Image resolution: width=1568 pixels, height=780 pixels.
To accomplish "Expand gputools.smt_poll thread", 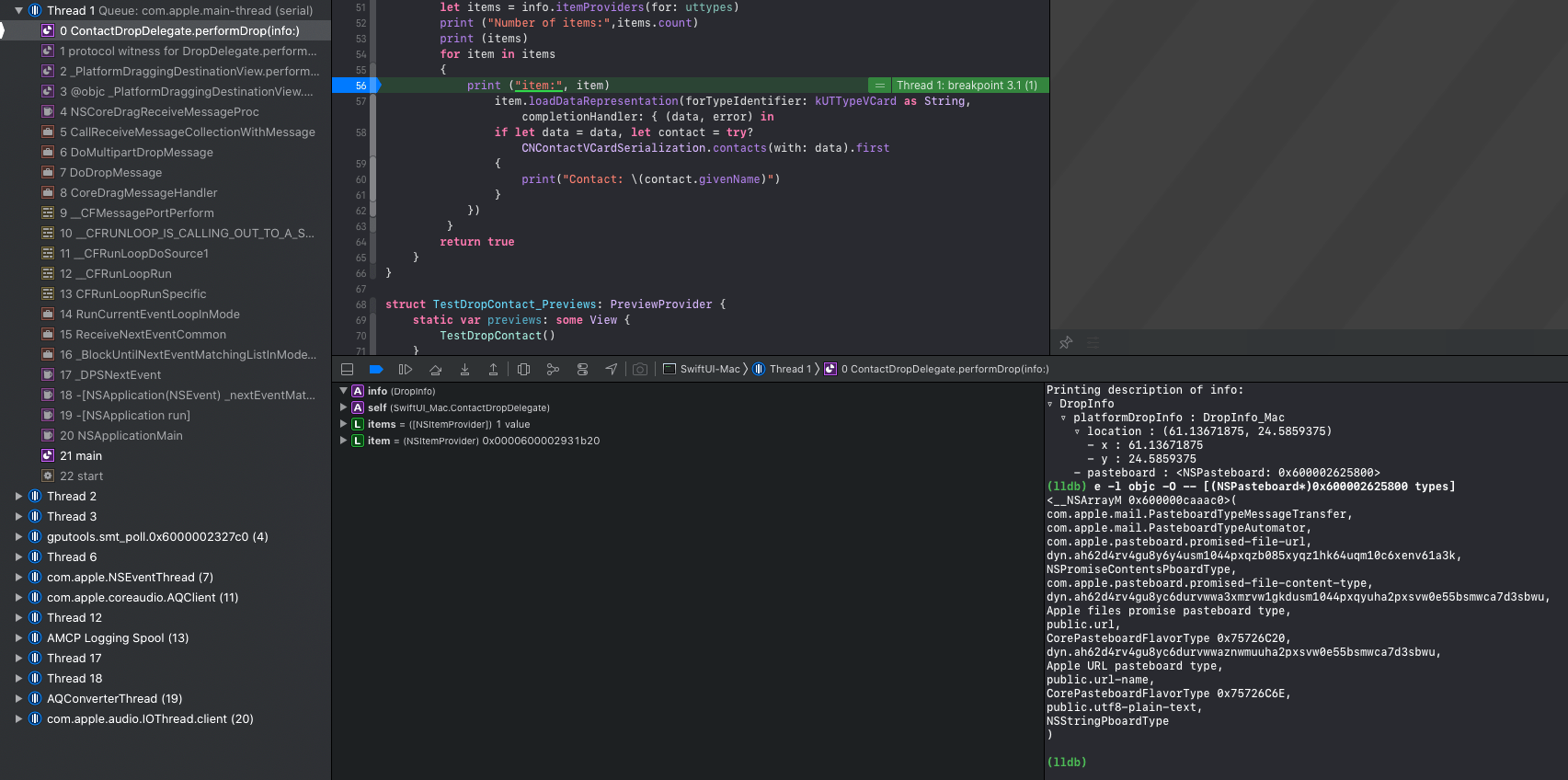I will (x=18, y=537).
